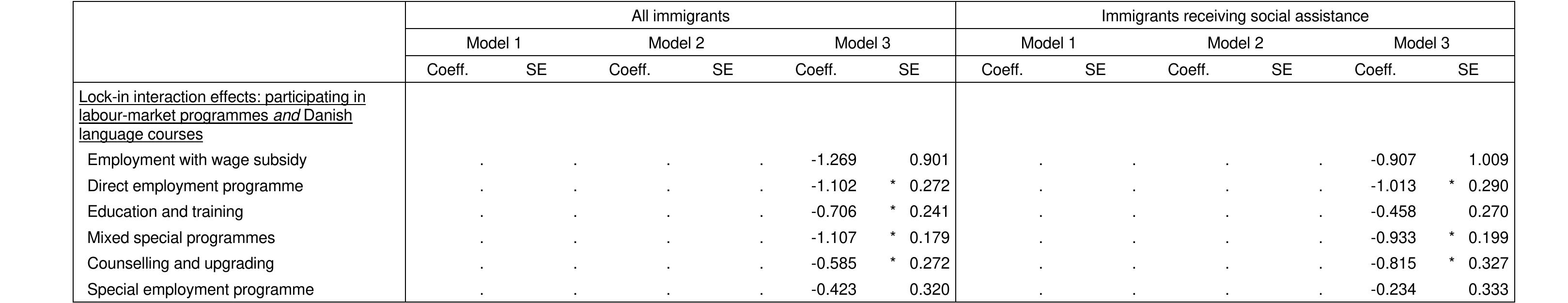The image size is (1568, 303).
Task: Click the coefficient cell showing -1.107
Action: (x=833, y=238)
